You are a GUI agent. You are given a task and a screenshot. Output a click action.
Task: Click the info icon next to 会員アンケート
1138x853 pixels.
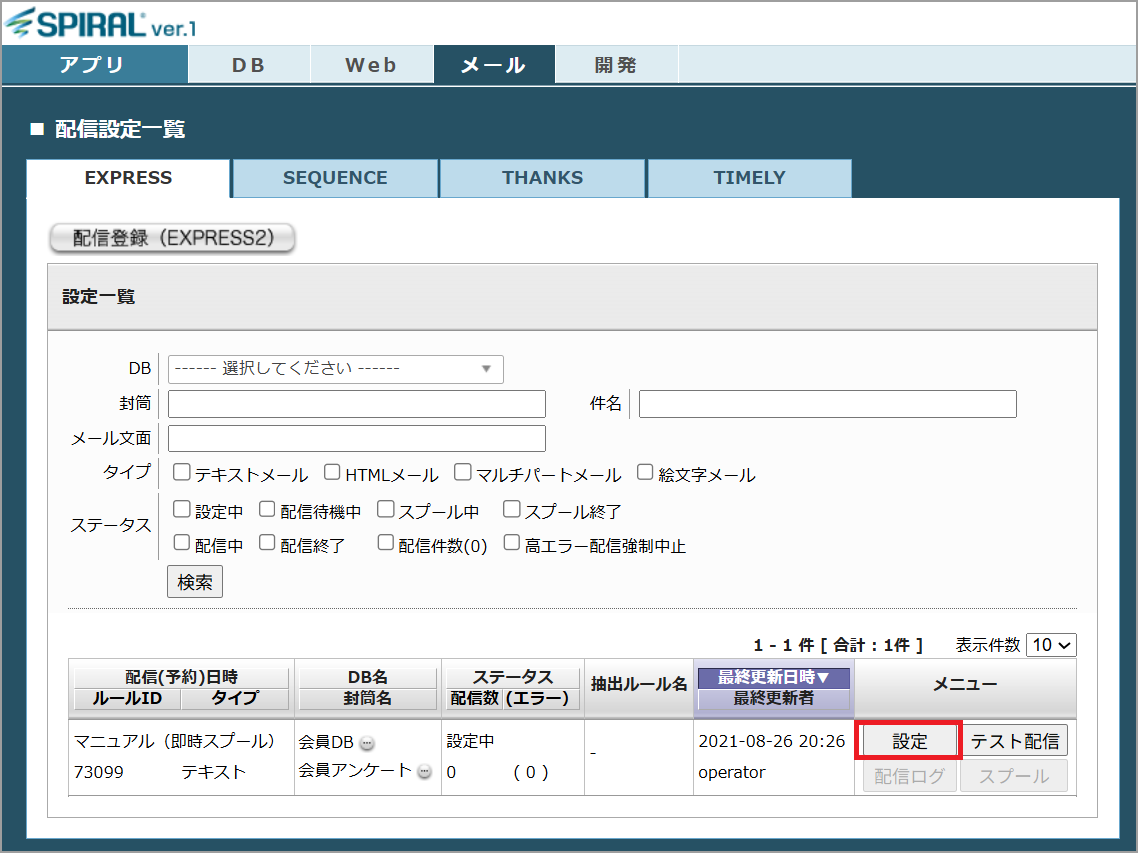pos(424,771)
